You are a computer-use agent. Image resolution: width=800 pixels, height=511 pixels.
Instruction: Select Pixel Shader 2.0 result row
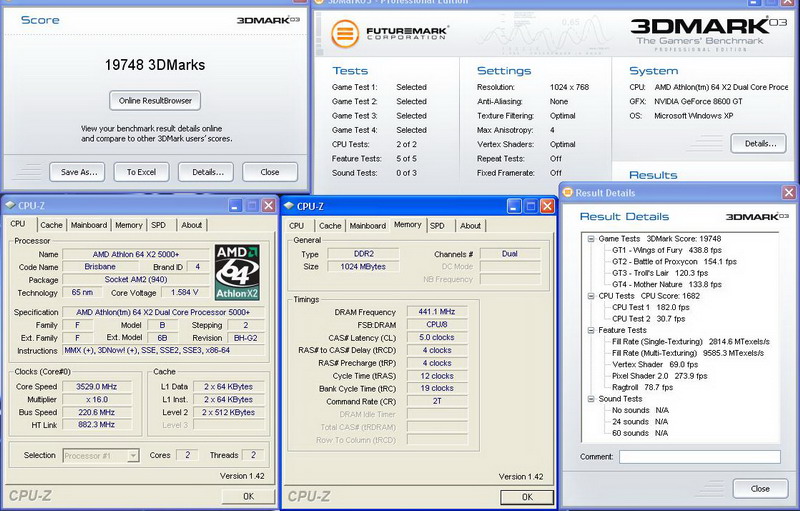coord(660,376)
